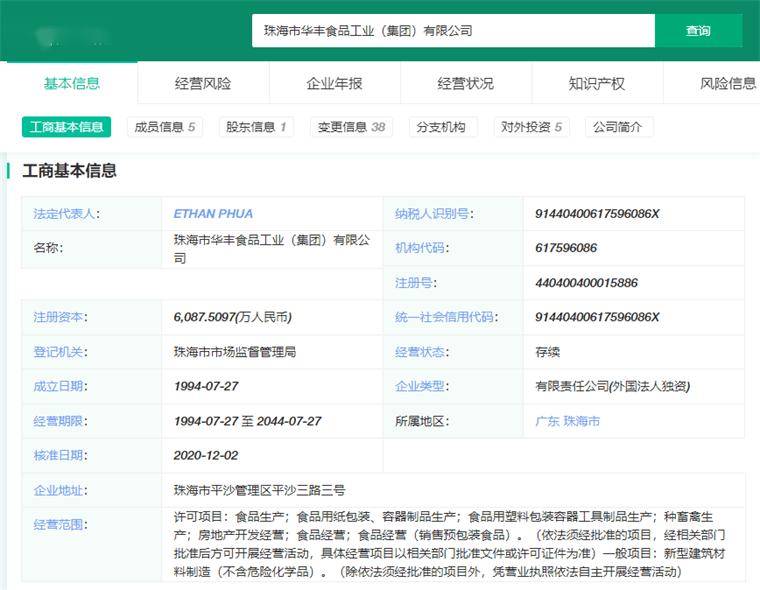Open 公司简介 sub-tab

tap(618, 127)
